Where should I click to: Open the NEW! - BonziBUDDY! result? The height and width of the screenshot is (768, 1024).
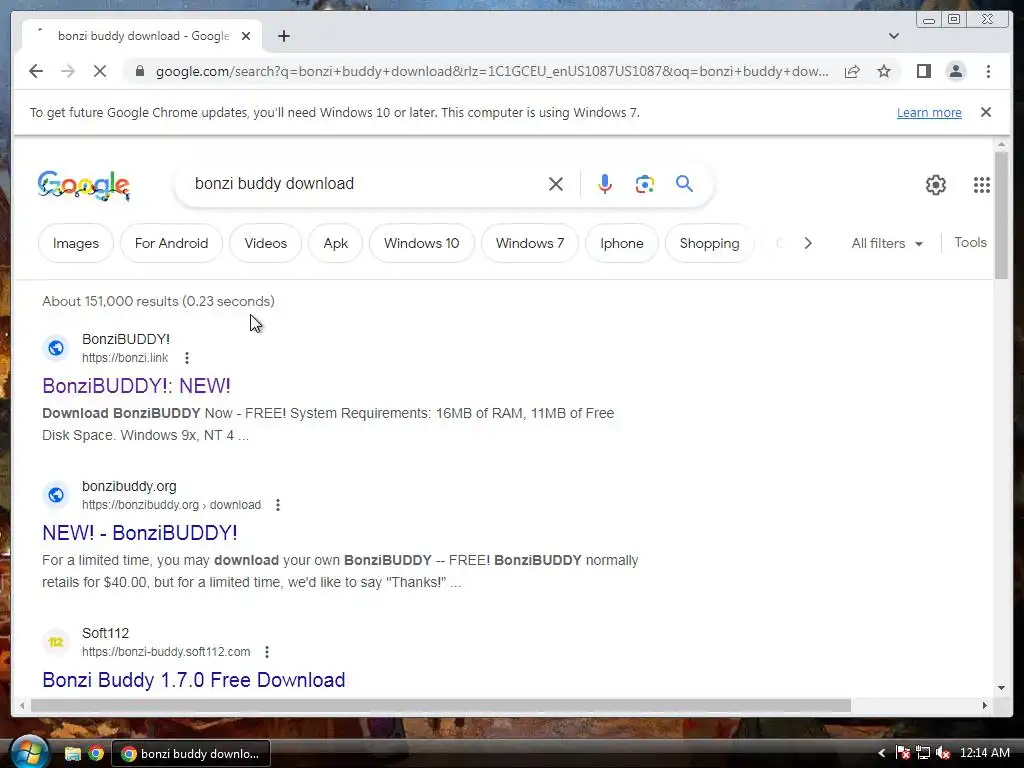140,532
